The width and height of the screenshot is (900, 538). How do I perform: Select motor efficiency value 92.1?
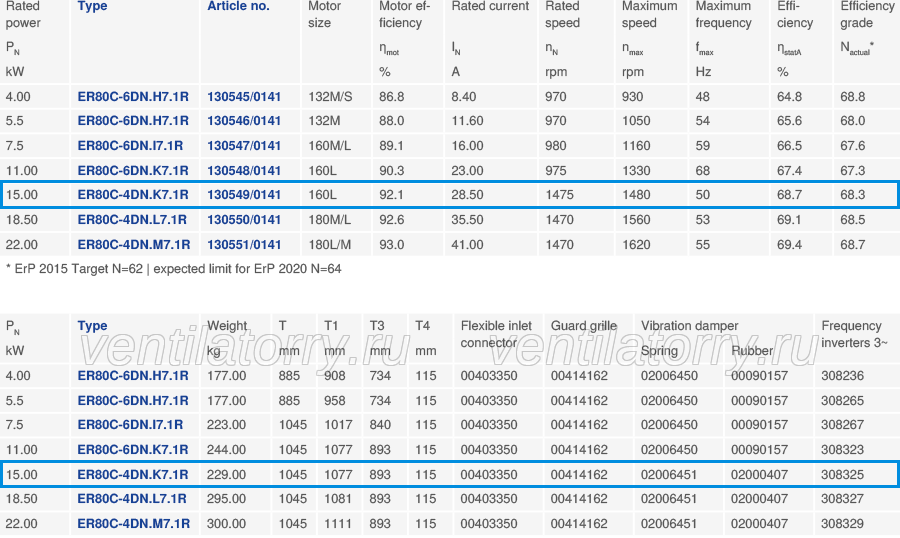point(391,195)
